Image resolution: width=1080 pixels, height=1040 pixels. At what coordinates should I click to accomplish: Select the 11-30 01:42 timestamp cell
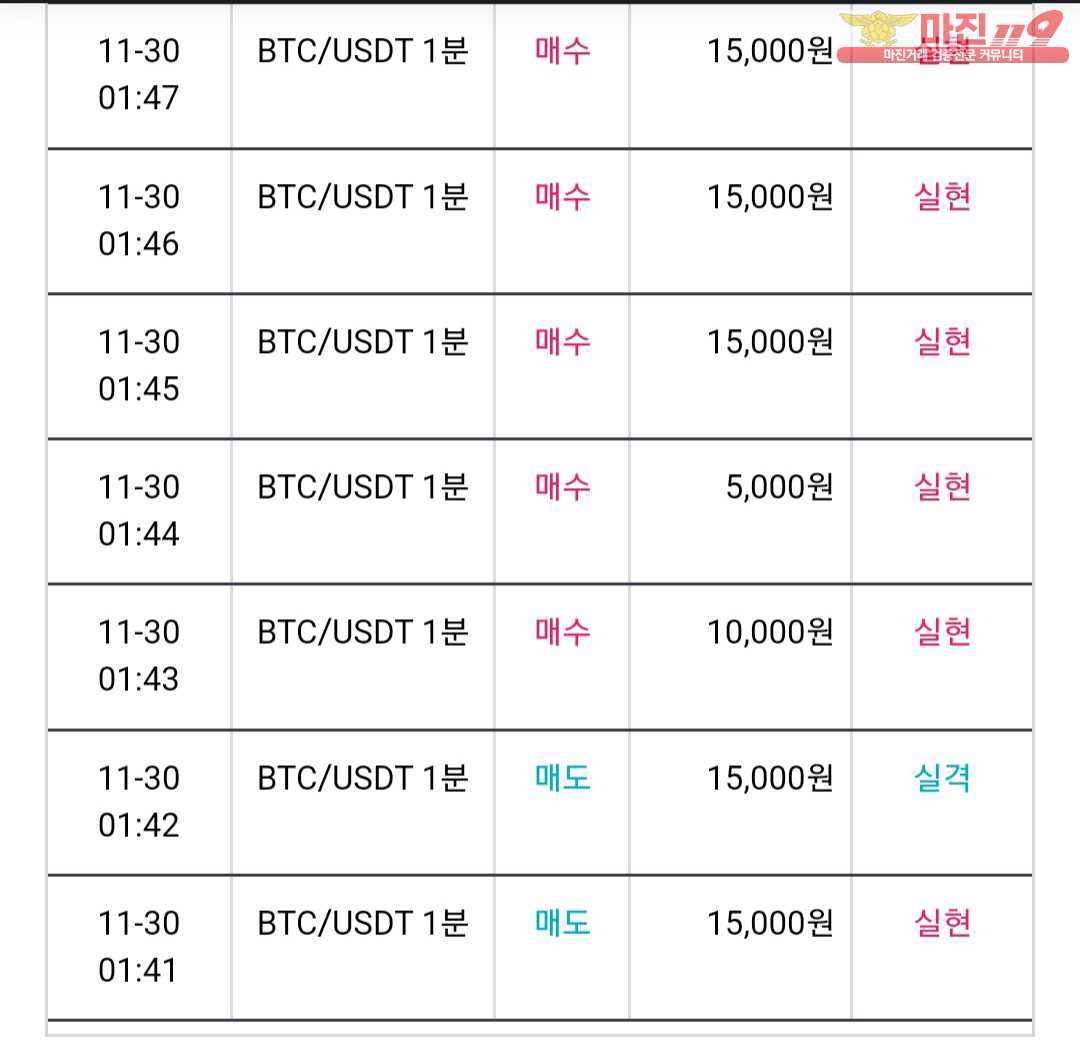click(138, 802)
